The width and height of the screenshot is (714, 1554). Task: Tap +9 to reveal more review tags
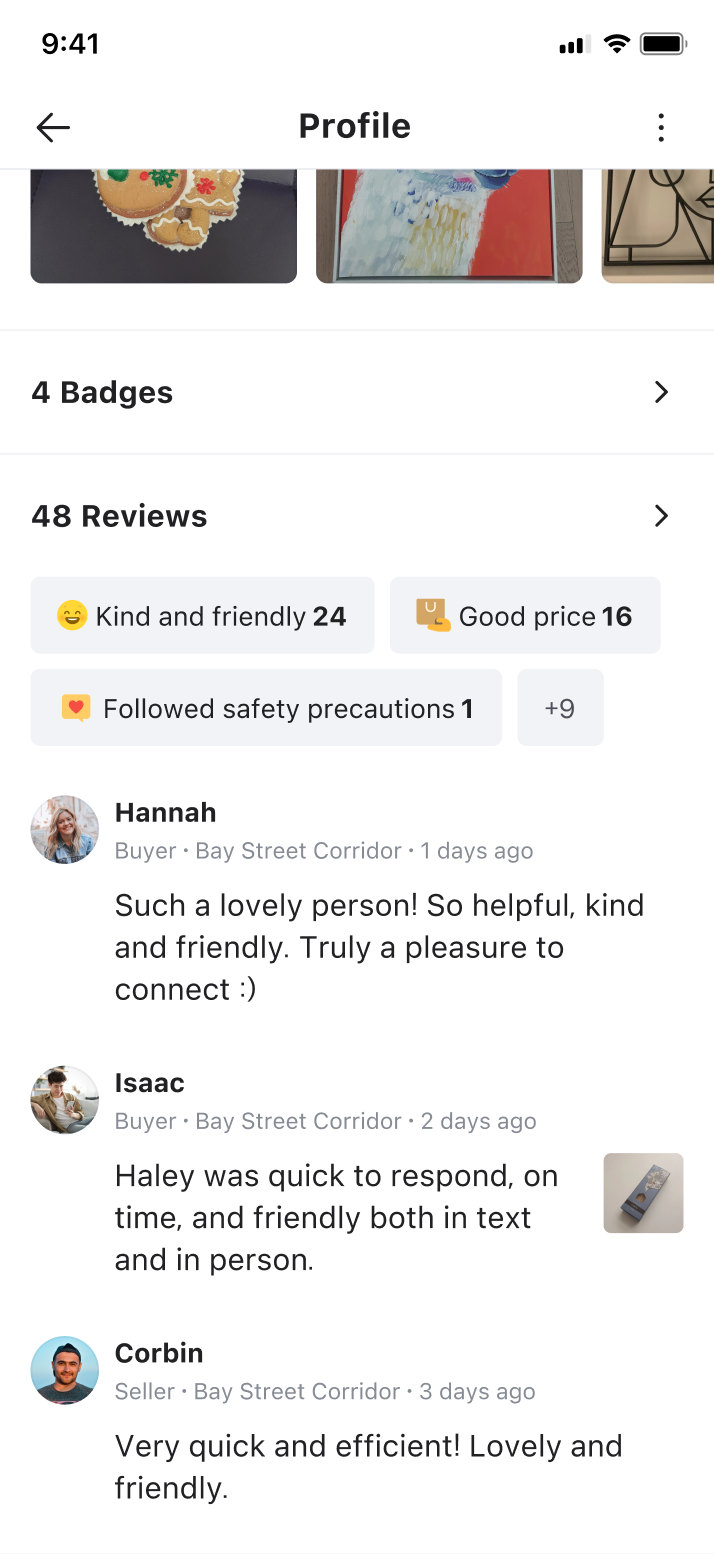[560, 707]
